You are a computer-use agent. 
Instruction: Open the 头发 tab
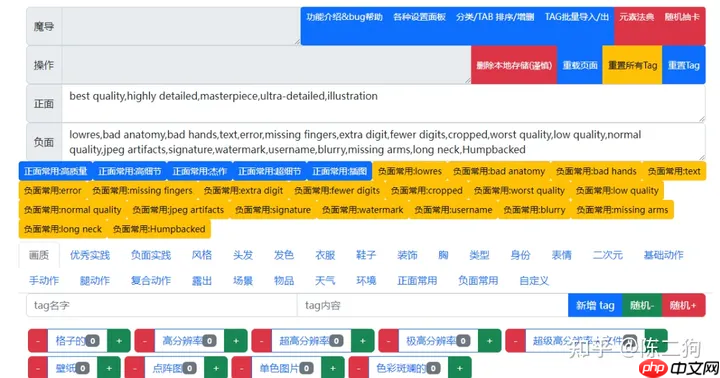point(243,255)
